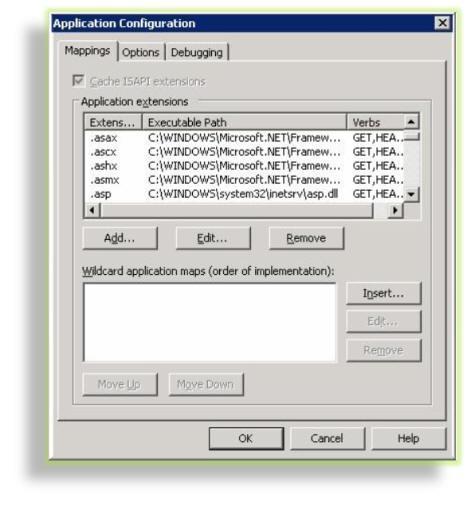Click the Help button

[408, 438]
